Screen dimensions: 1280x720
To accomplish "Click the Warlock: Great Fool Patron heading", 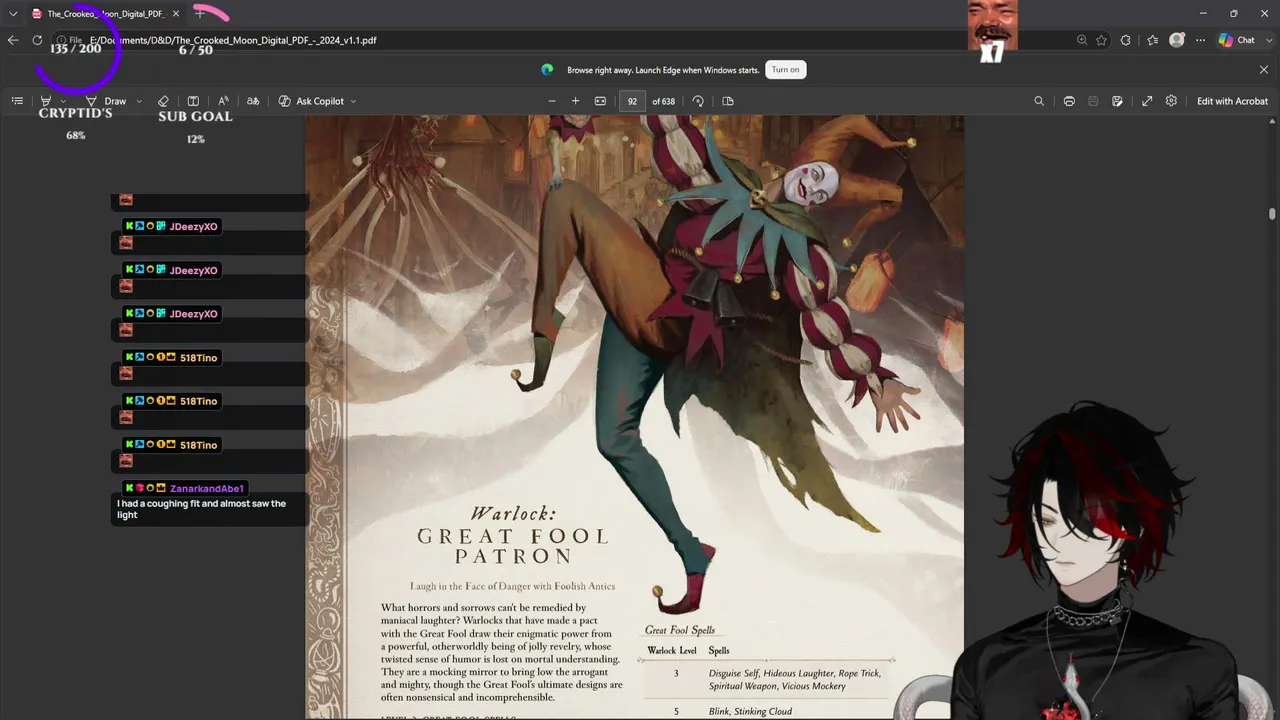I will point(513,536).
